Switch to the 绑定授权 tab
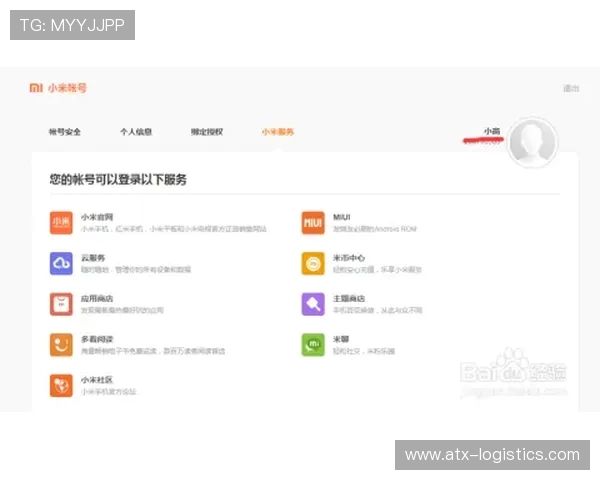 (x=207, y=132)
